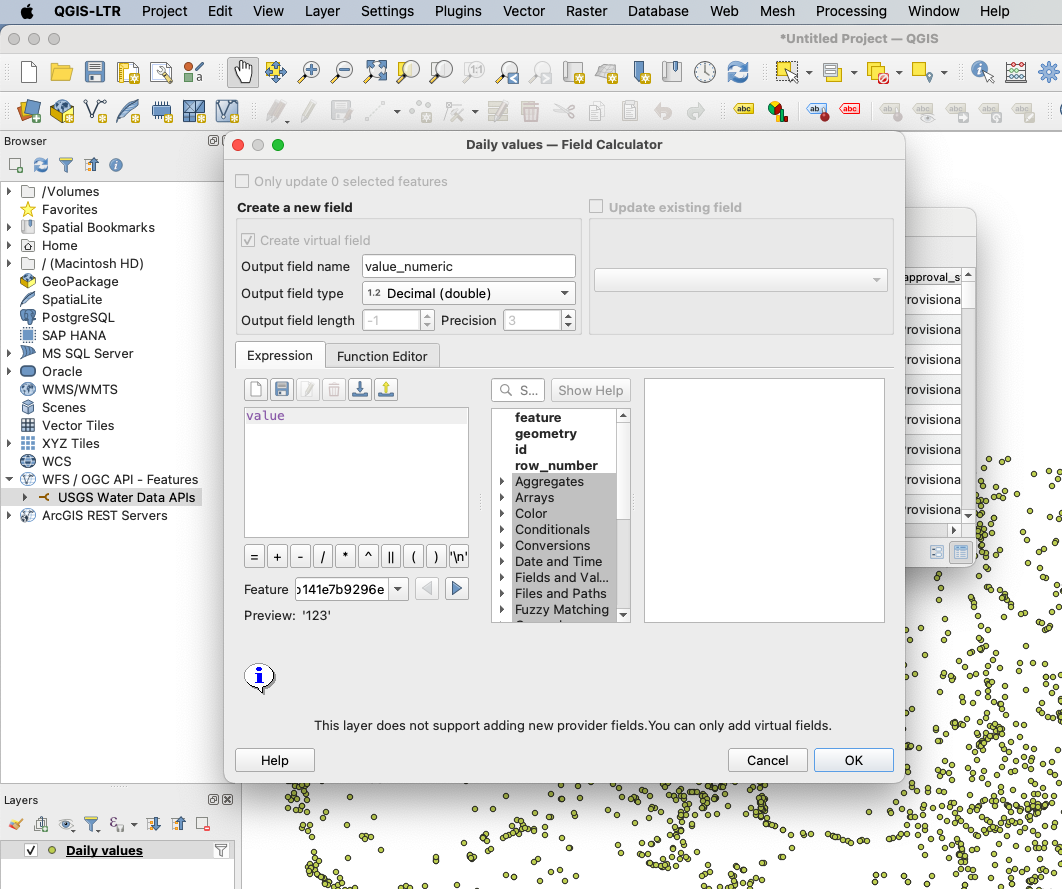Click the New Project icon
This screenshot has height=889, width=1062.
[x=28, y=72]
